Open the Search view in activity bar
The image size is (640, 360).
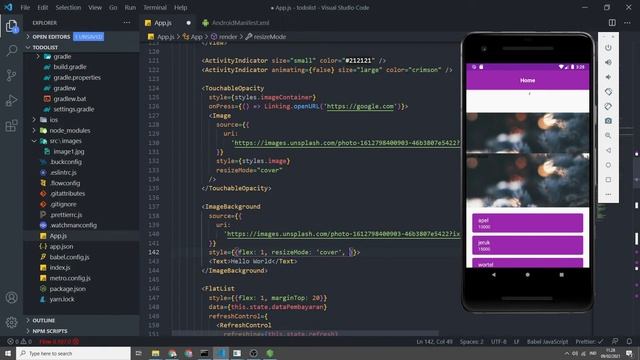[x=11, y=51]
